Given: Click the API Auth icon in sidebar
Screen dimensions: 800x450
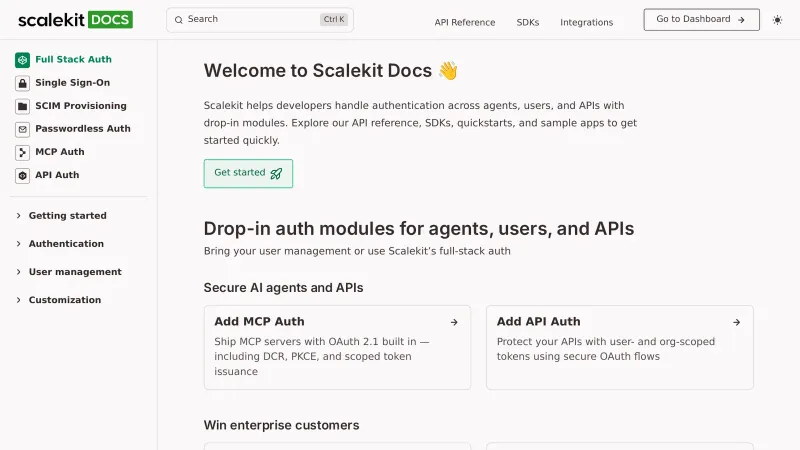Looking at the screenshot, I should (22, 175).
